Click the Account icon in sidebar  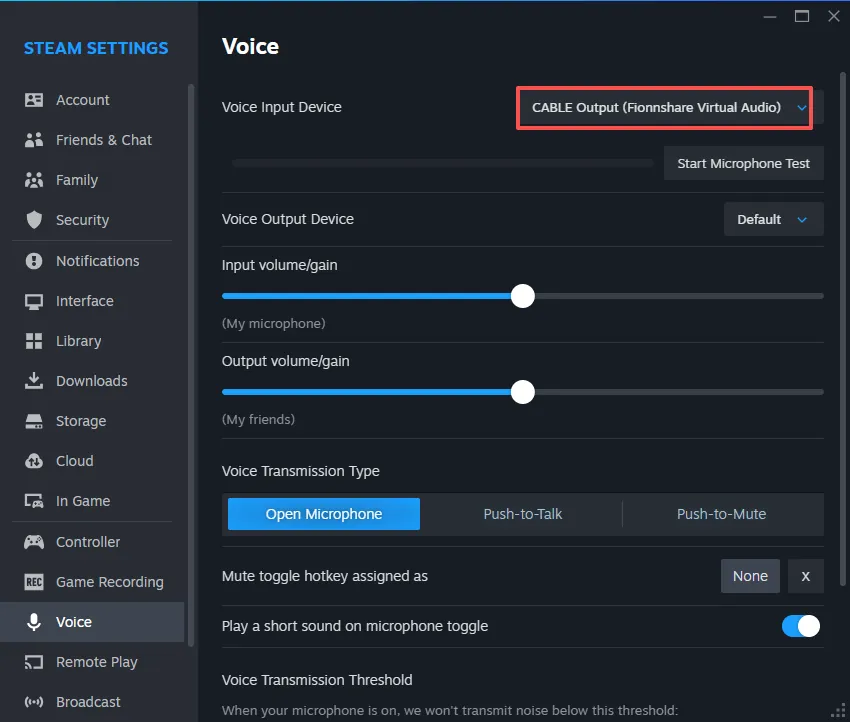pos(34,100)
